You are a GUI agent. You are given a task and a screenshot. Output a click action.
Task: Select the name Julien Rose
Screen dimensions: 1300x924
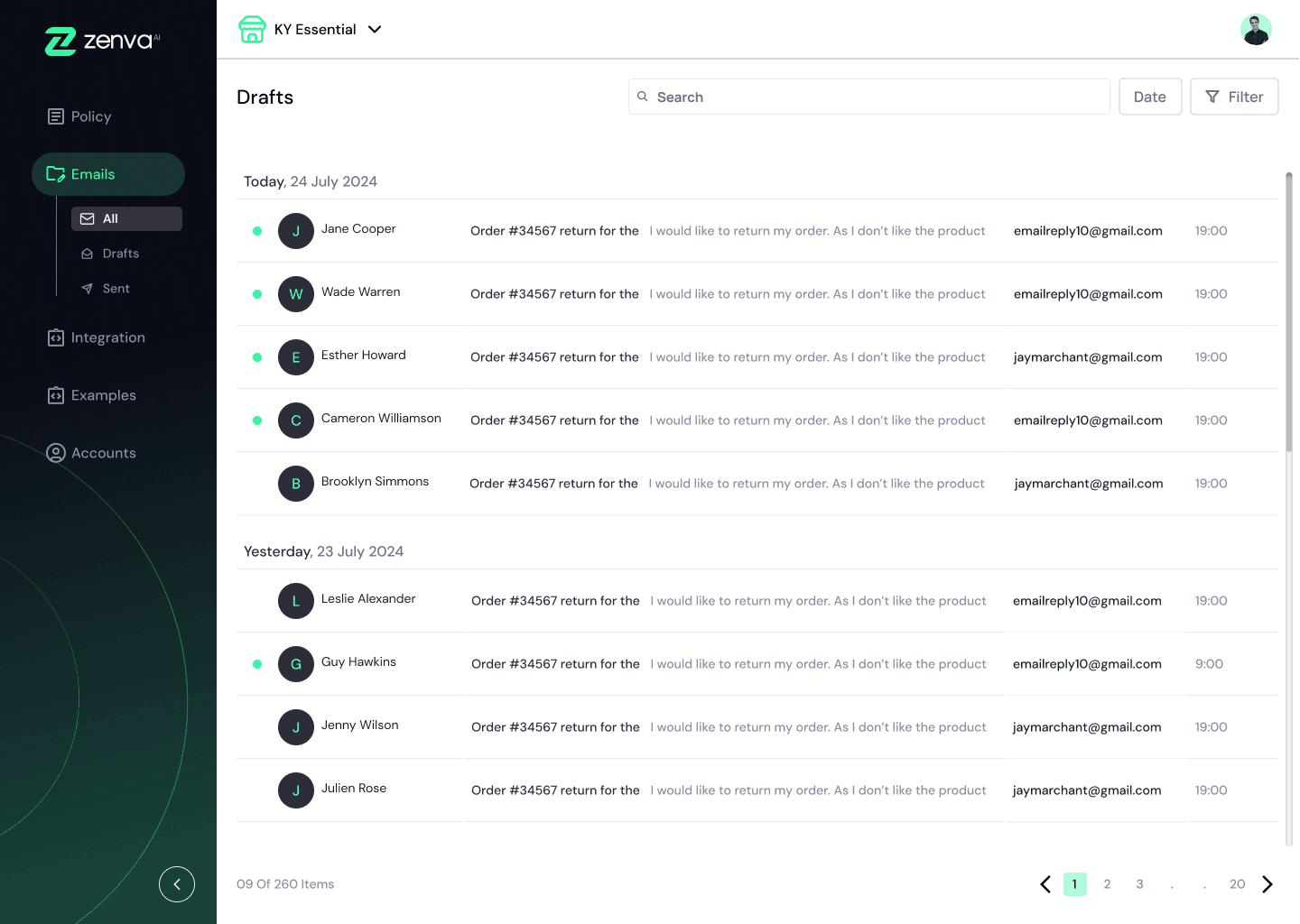tap(354, 788)
